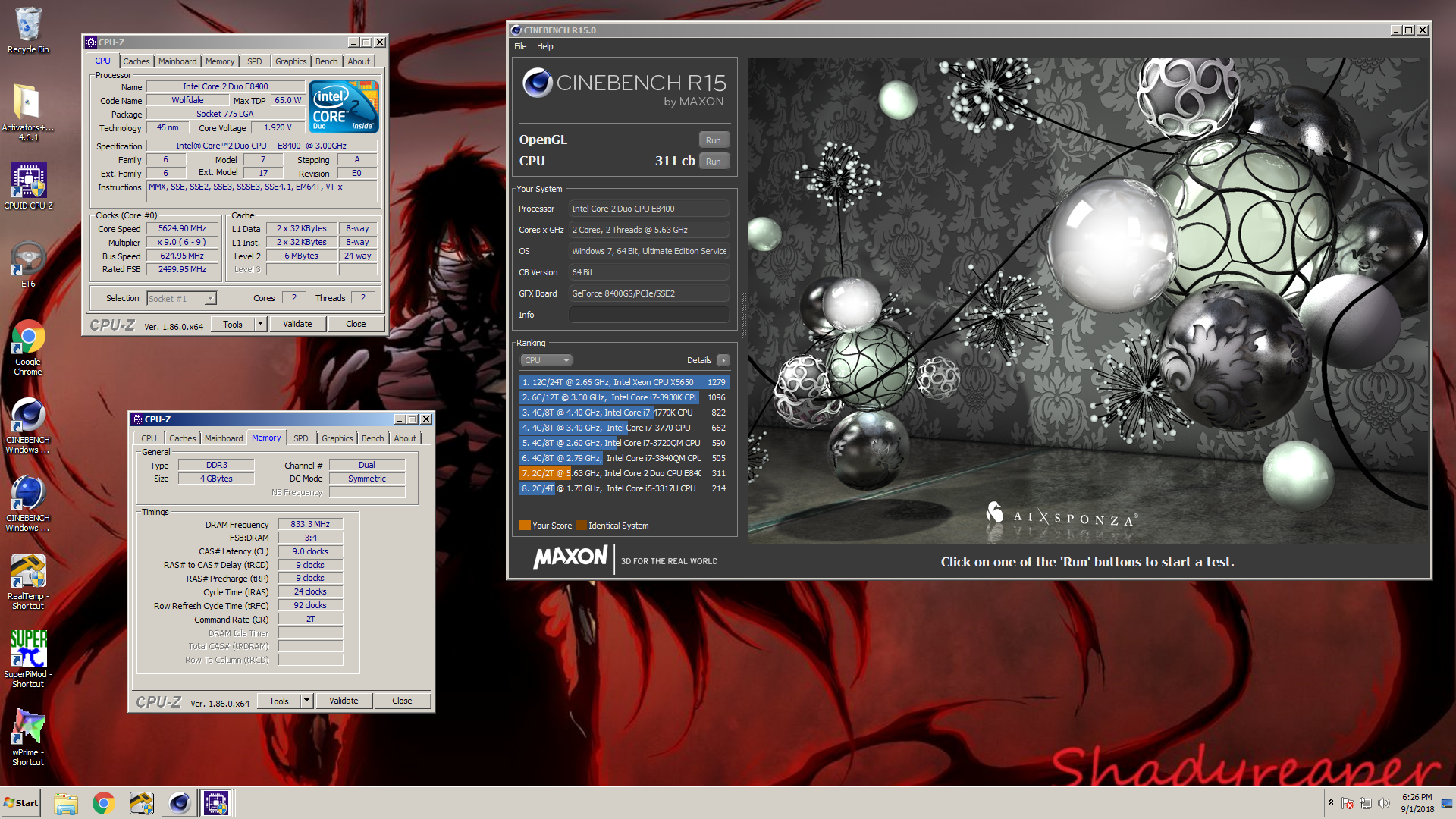Viewport: 1456px width, 819px height.
Task: Switch to the Memory tab in the top CPU-Z window
Action: [x=220, y=61]
